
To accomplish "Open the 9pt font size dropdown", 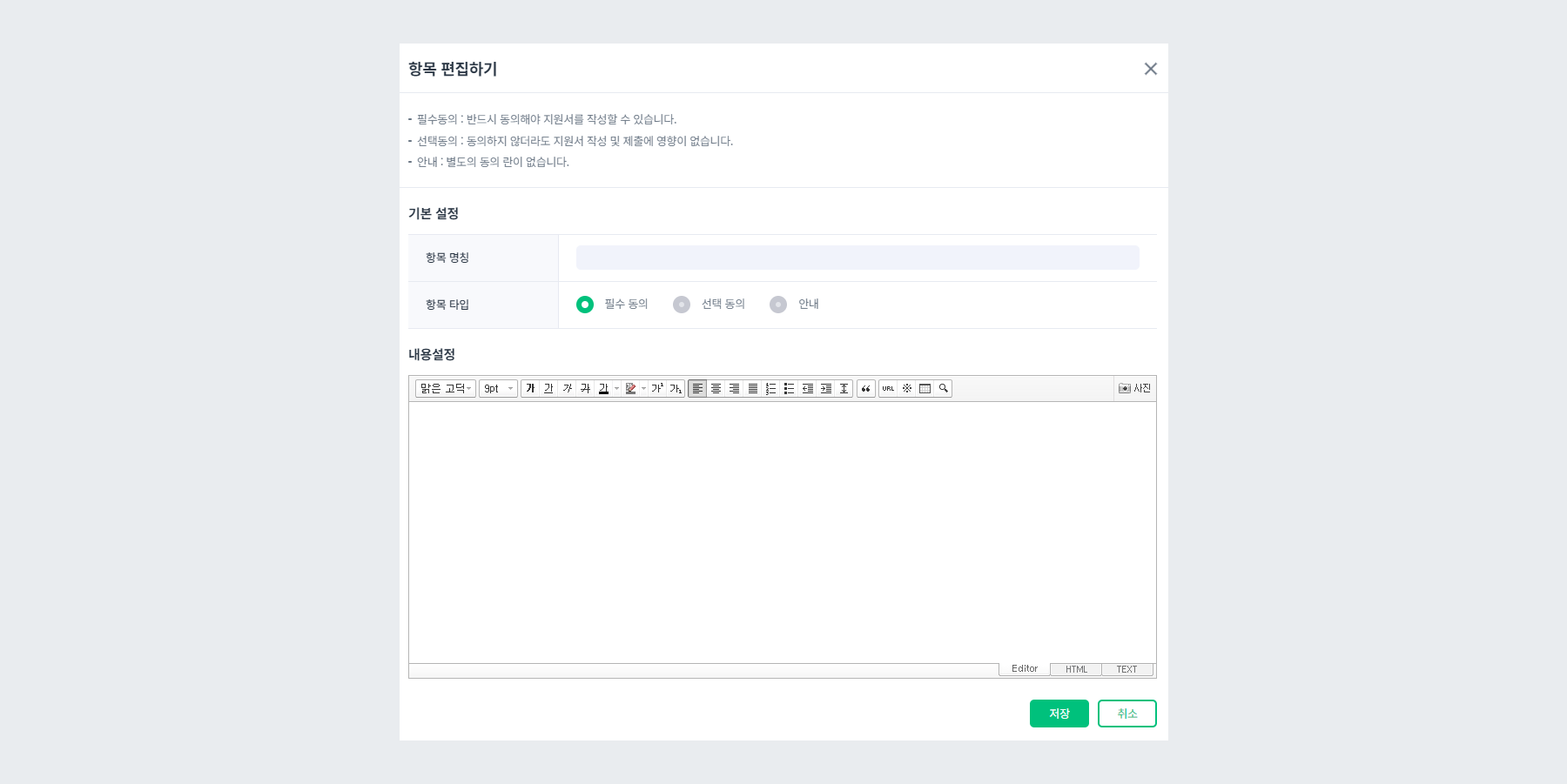I will [x=498, y=388].
